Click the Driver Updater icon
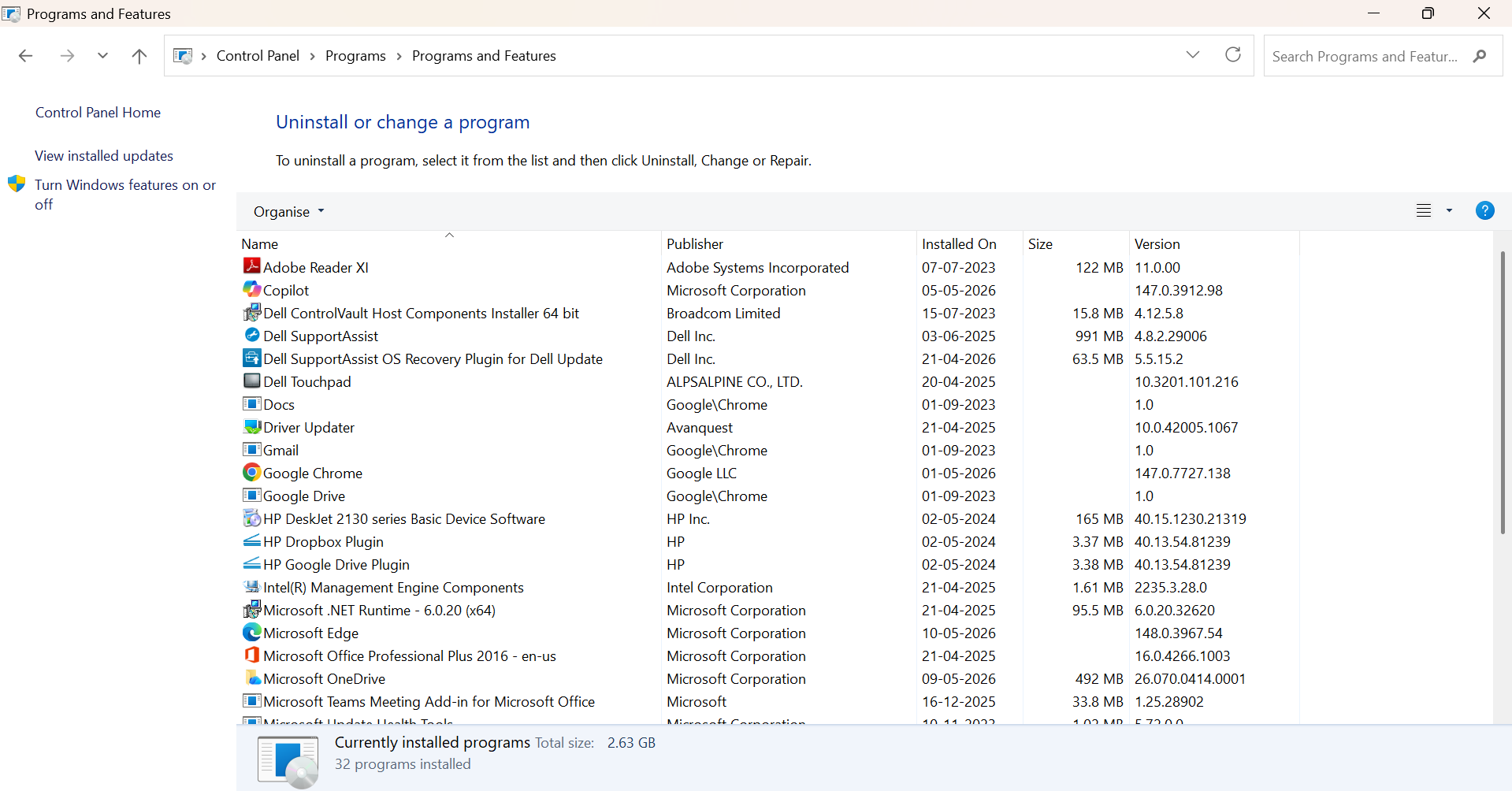This screenshot has width=1512, height=791. coord(251,426)
